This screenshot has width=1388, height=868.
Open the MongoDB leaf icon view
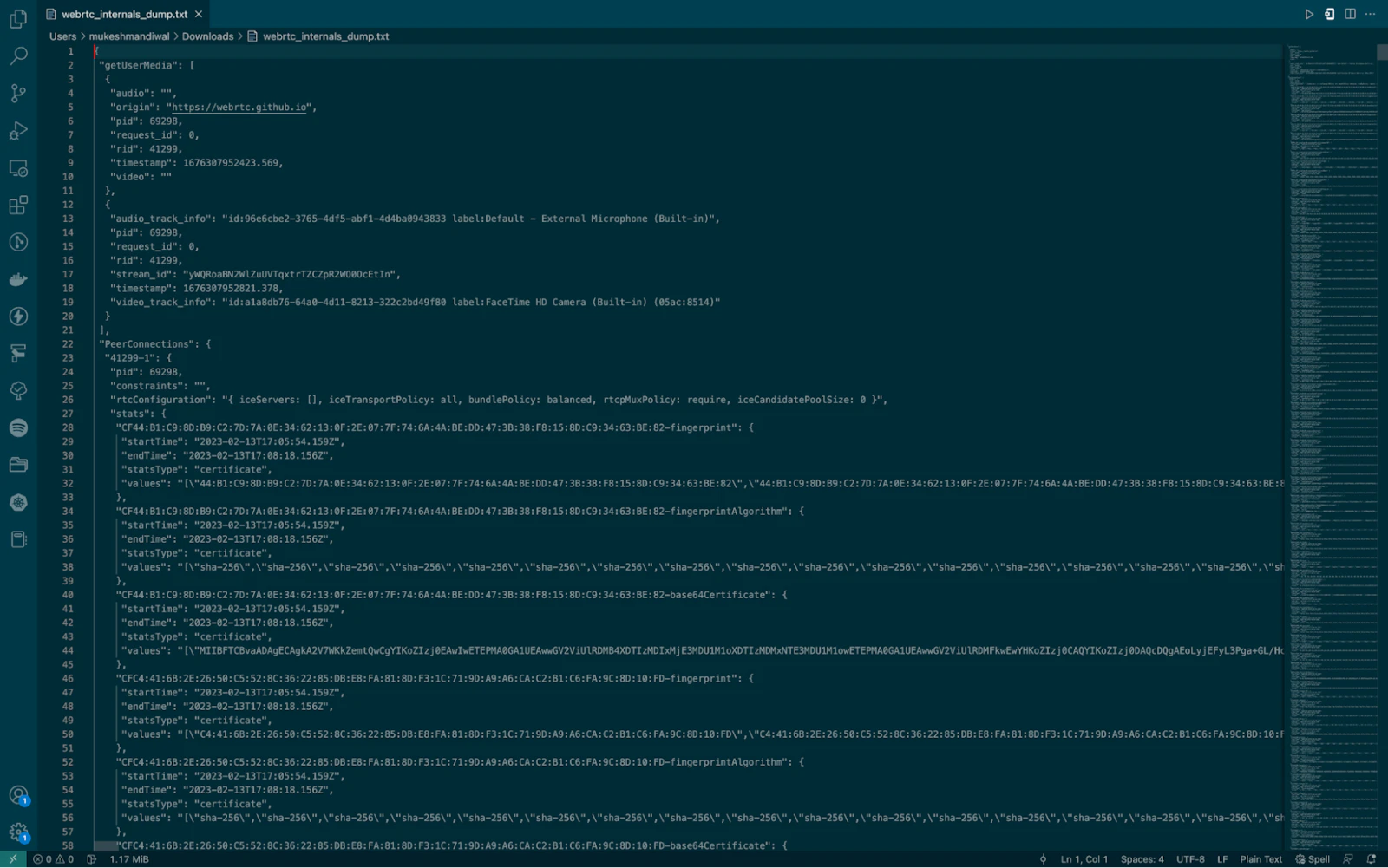point(18,390)
